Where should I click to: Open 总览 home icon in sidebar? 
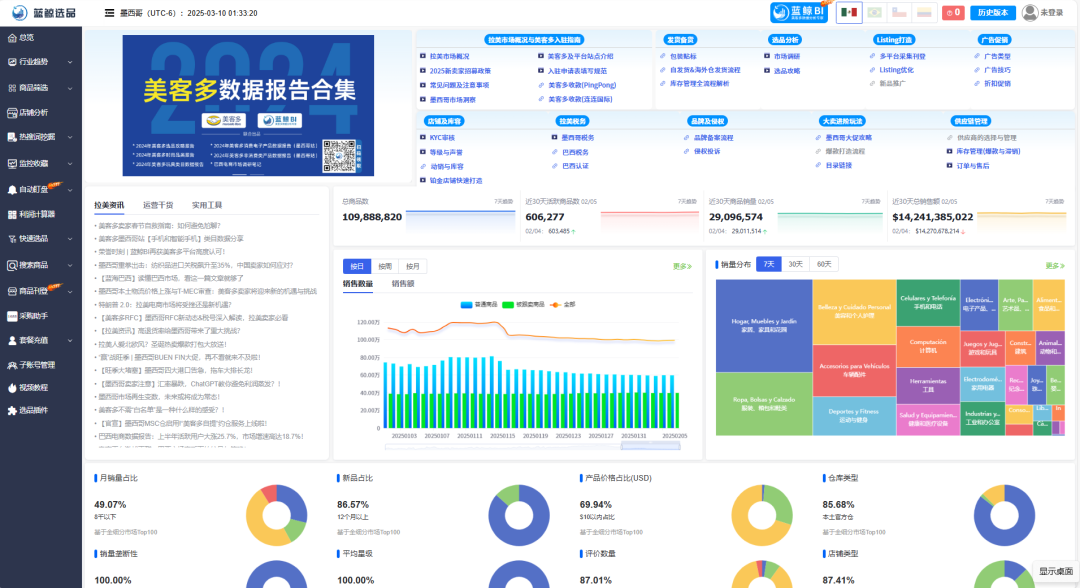click(12, 38)
